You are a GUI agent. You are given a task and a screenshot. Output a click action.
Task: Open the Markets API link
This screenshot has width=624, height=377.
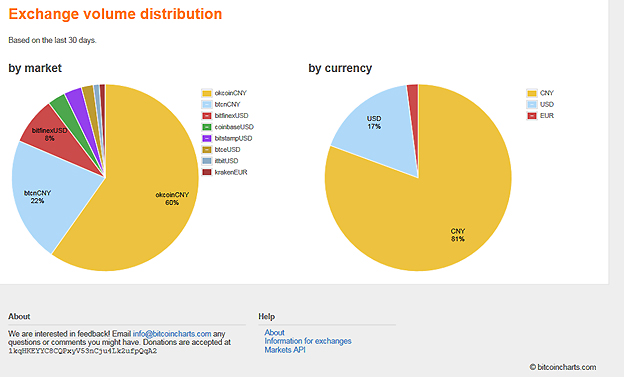click(x=285, y=350)
